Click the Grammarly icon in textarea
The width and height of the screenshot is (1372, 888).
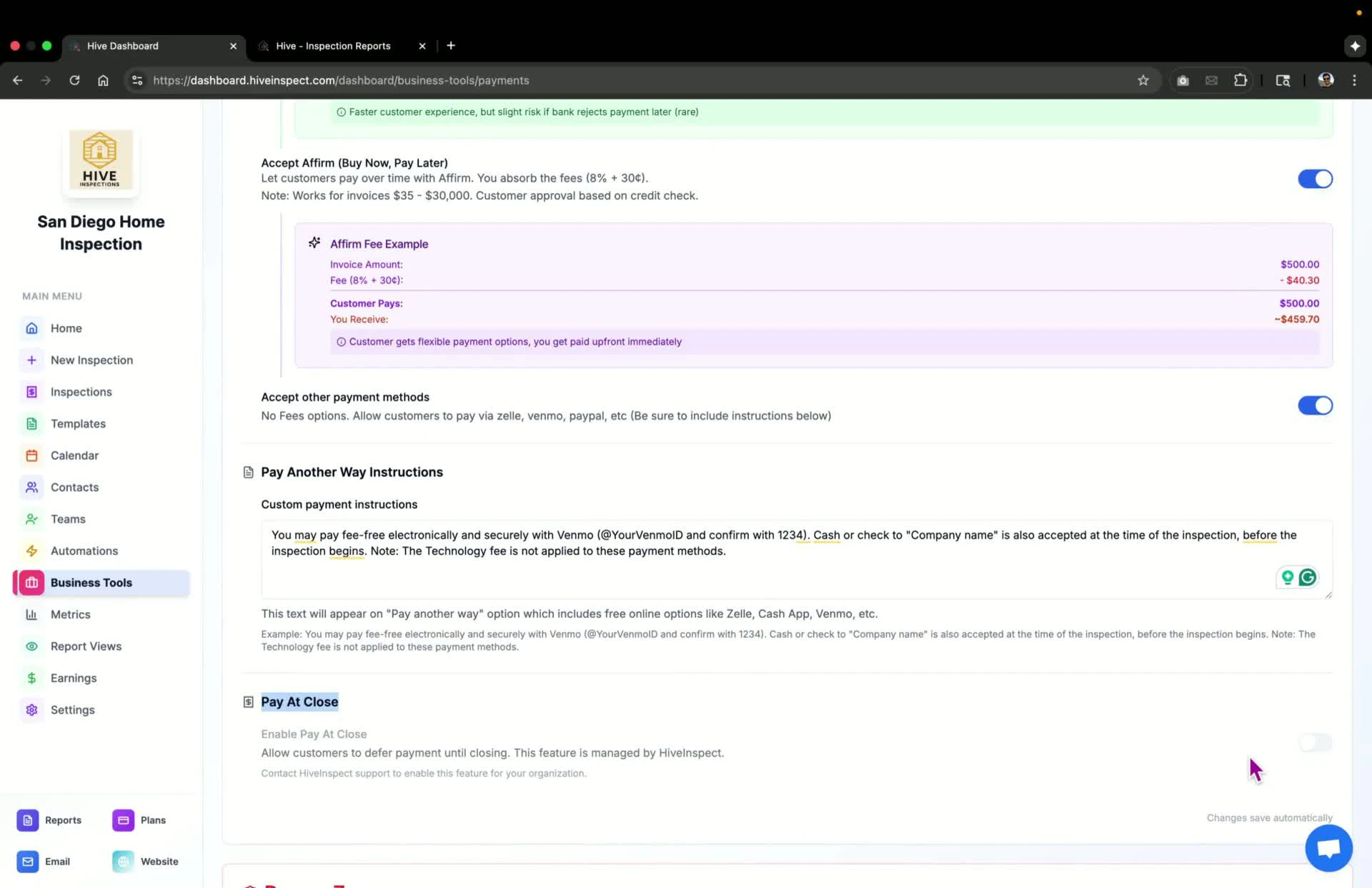point(1307,577)
